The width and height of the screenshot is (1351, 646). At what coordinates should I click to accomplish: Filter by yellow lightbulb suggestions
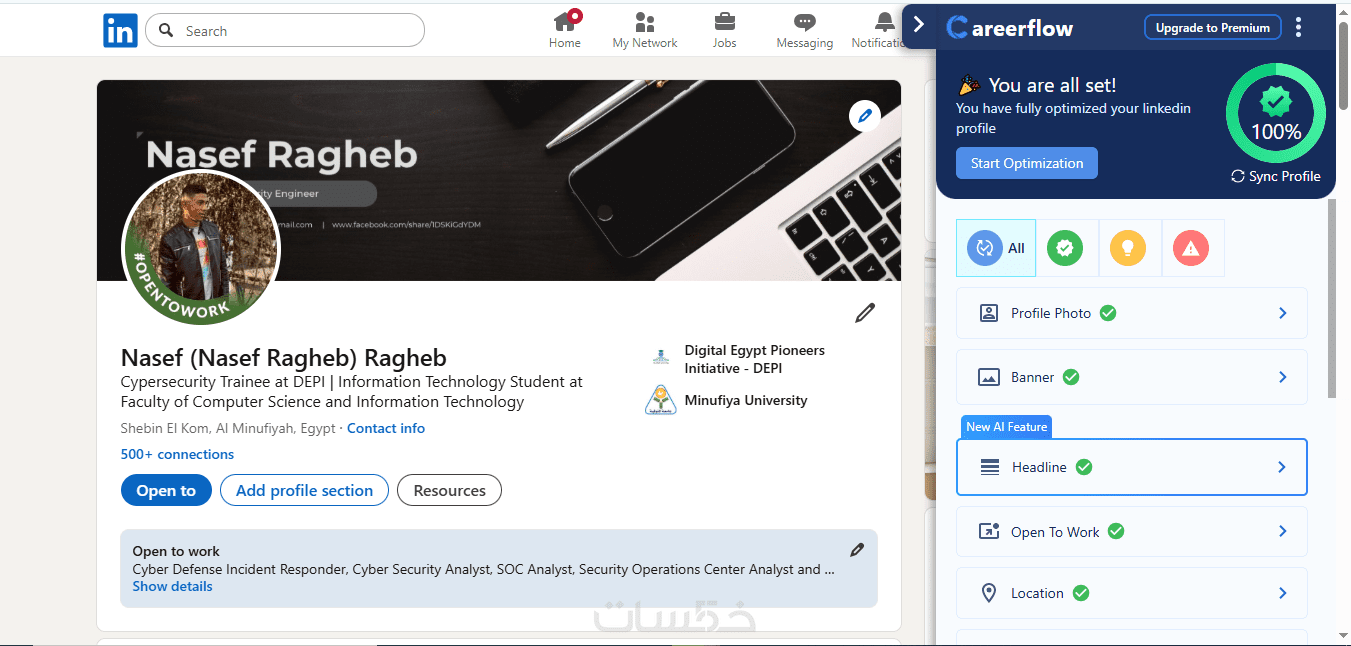[x=1128, y=248]
